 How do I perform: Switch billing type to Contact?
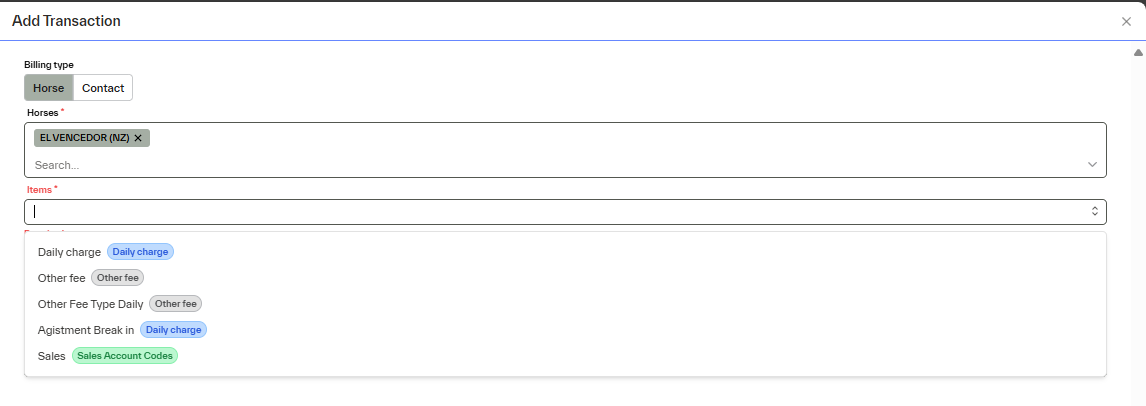[x=103, y=88]
